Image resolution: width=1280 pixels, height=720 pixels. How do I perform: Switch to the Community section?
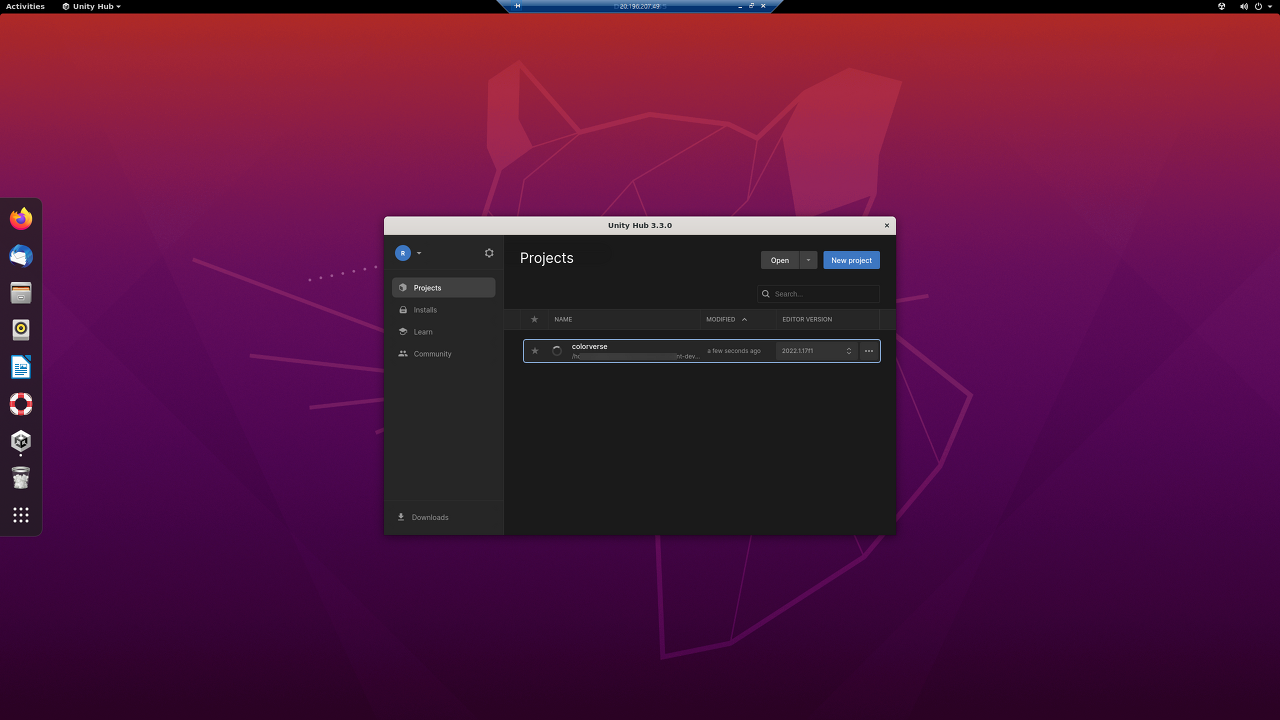[444, 354]
